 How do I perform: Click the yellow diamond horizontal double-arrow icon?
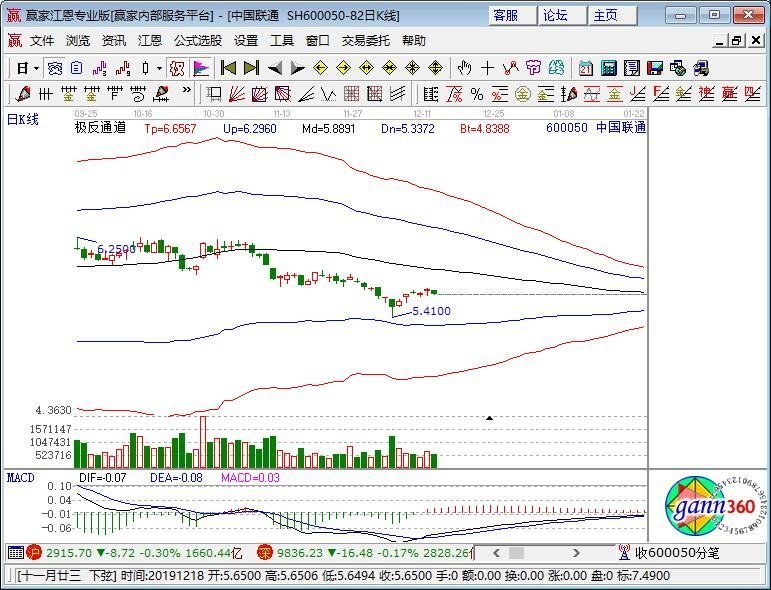[x=367, y=68]
